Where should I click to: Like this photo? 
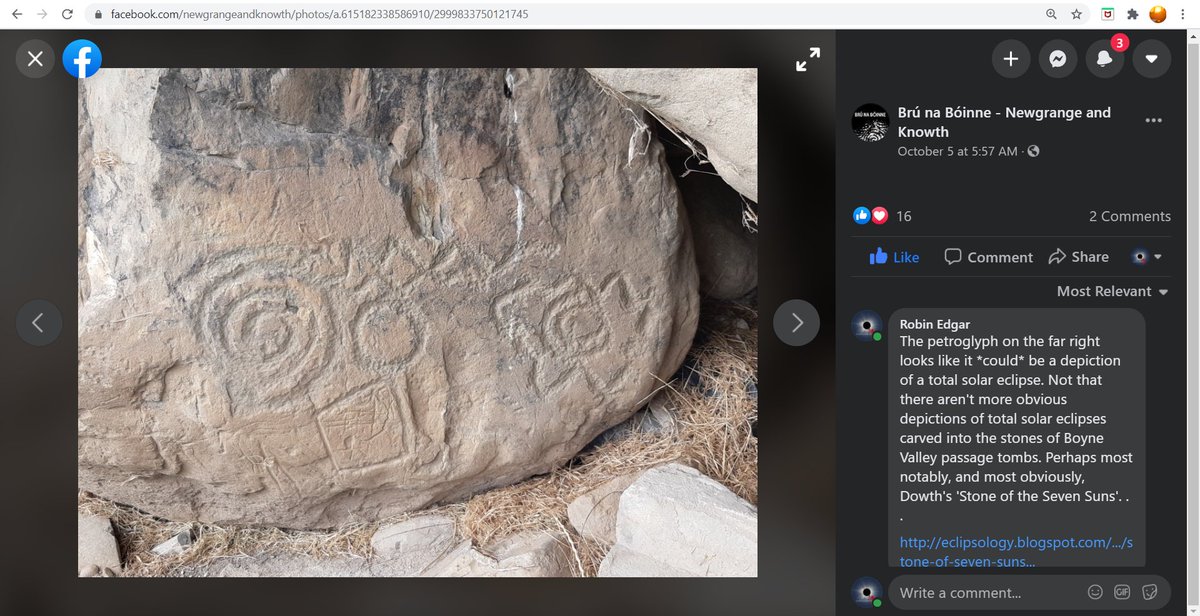894,257
